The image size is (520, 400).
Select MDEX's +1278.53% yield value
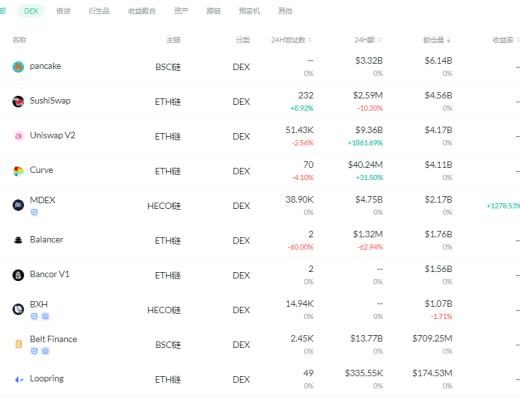pos(503,206)
